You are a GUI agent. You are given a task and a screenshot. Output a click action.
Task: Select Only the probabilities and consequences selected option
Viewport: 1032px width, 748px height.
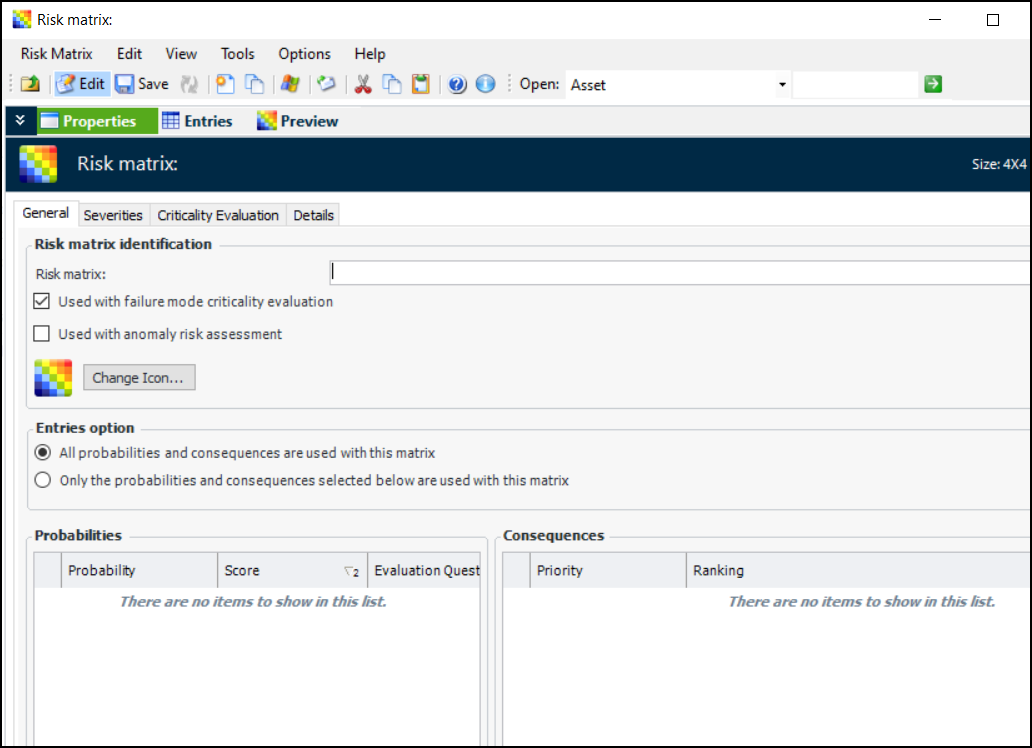pos(43,480)
